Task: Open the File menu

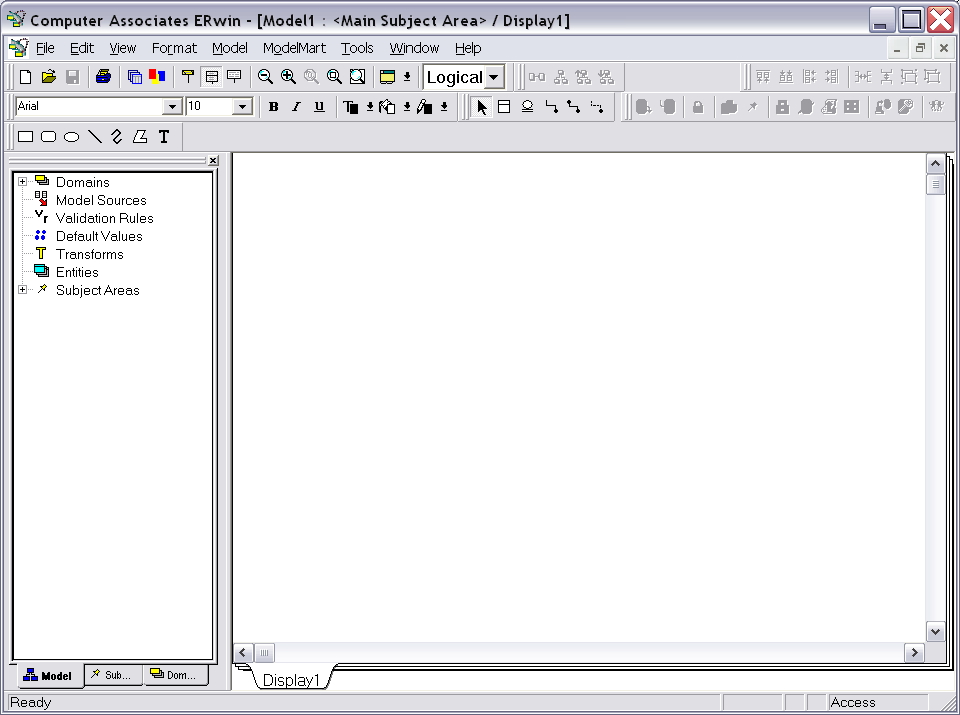Action: pyautogui.click(x=45, y=48)
